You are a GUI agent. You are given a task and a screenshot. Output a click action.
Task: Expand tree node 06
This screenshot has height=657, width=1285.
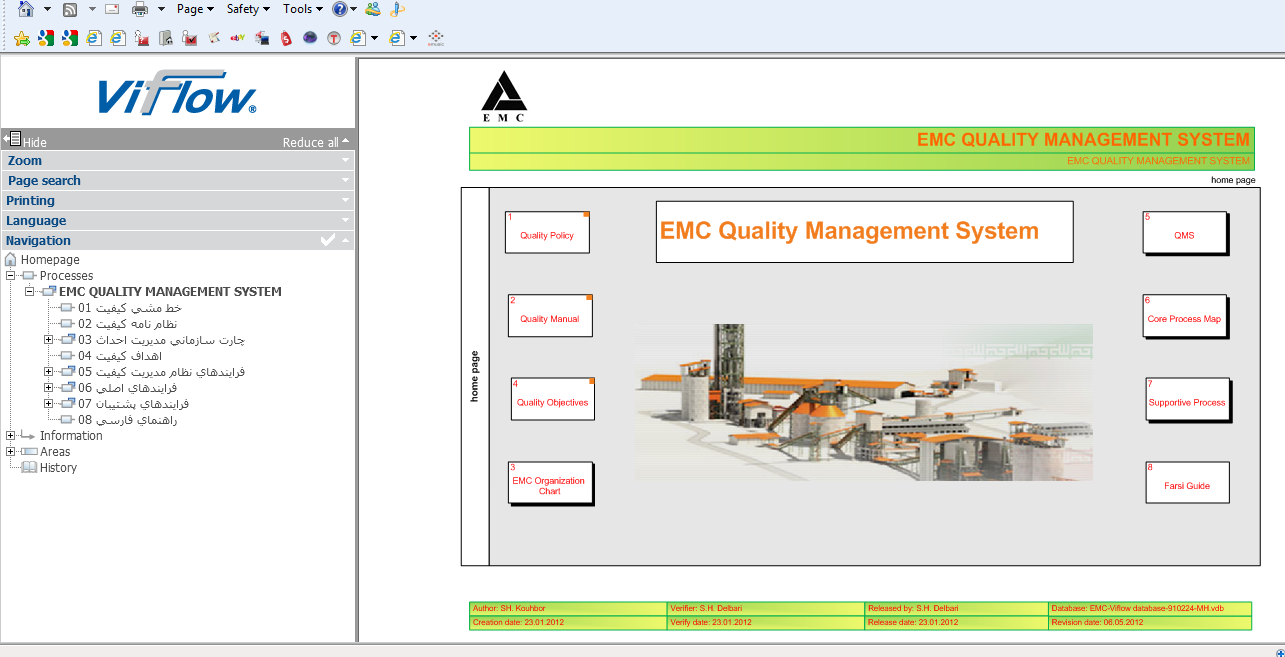[x=49, y=388]
